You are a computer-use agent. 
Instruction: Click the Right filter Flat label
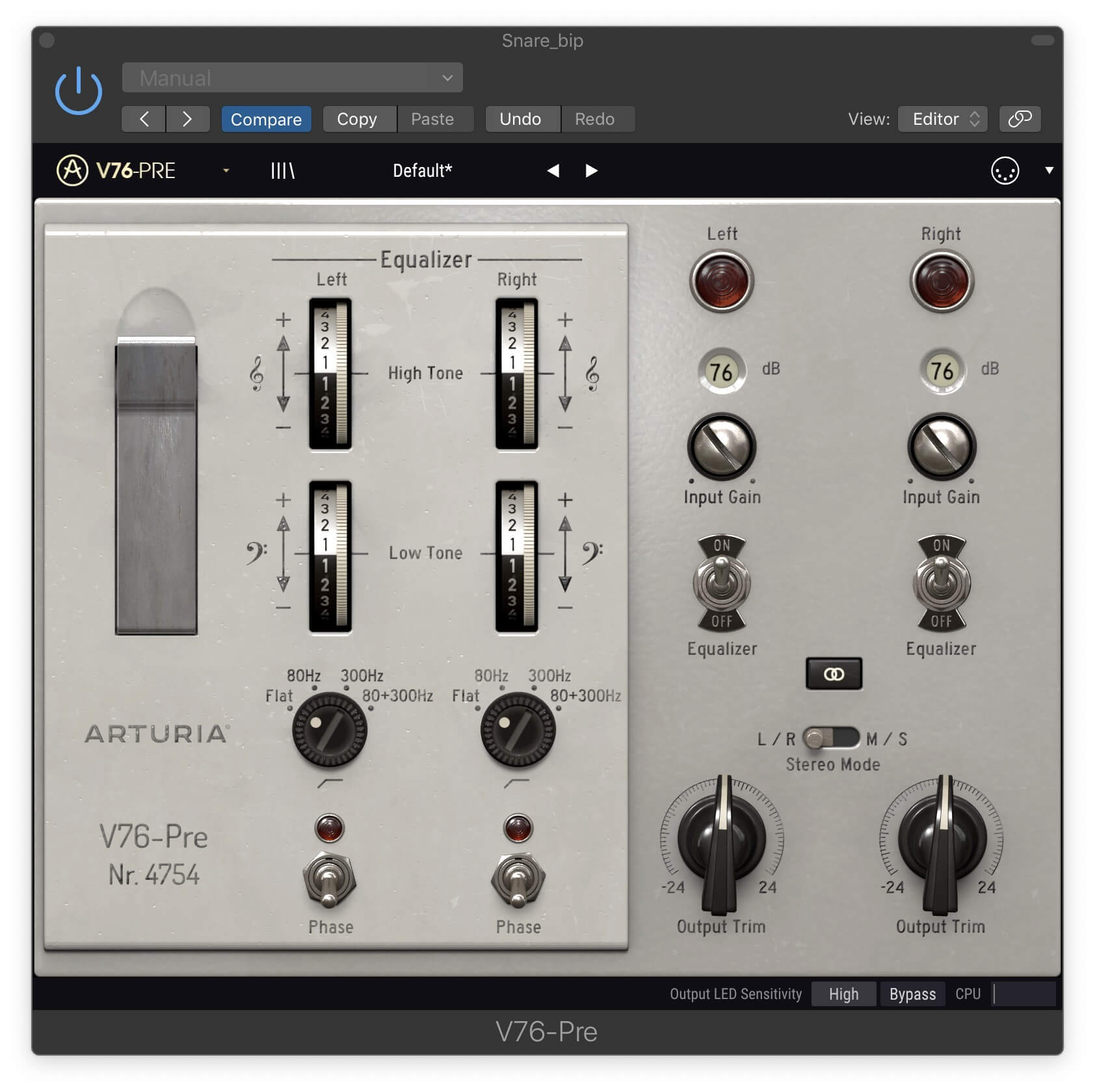tap(466, 695)
